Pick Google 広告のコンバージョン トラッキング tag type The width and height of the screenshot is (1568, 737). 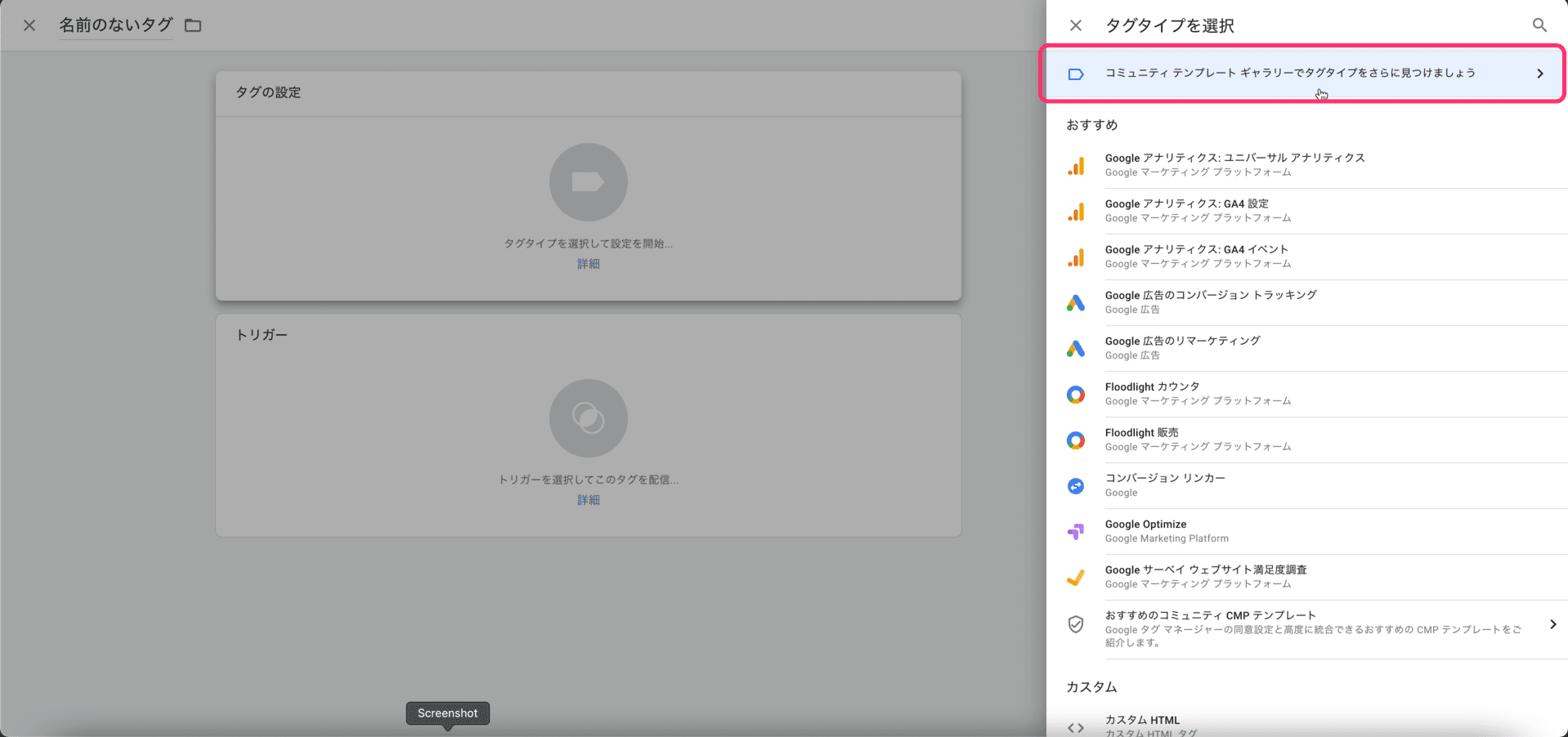pos(1306,303)
